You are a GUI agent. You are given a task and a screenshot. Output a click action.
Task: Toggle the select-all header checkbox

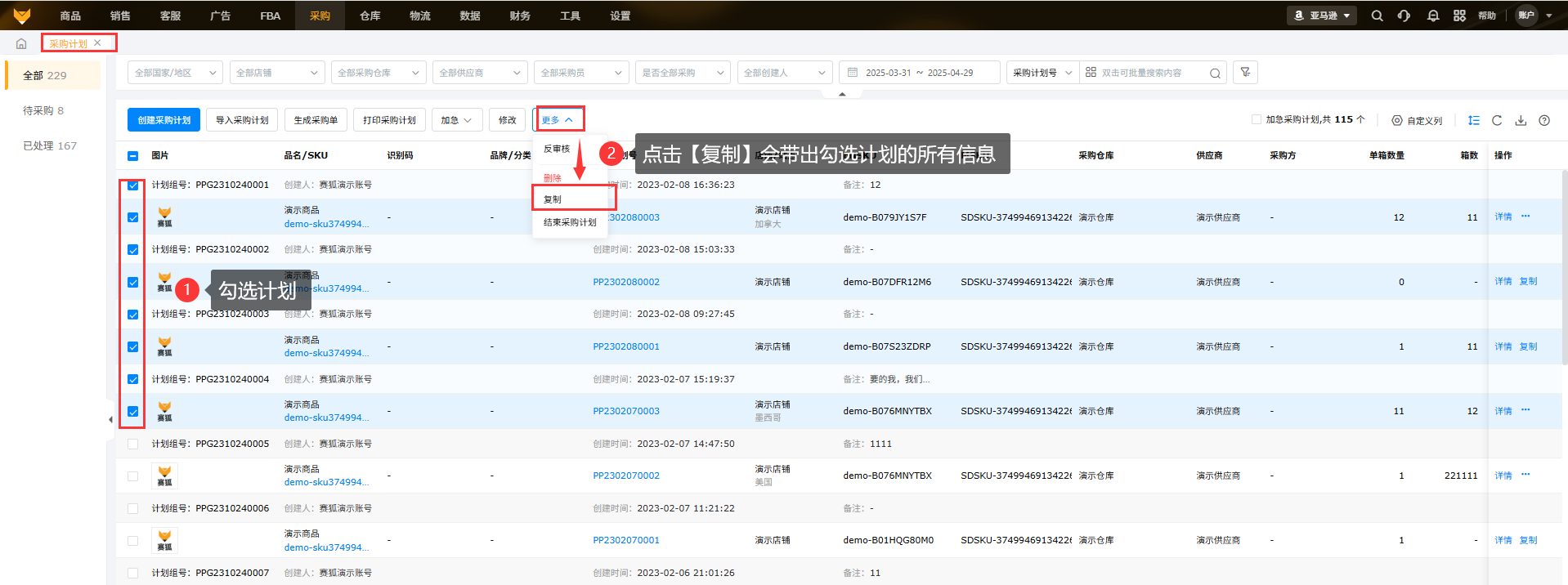[x=133, y=155]
